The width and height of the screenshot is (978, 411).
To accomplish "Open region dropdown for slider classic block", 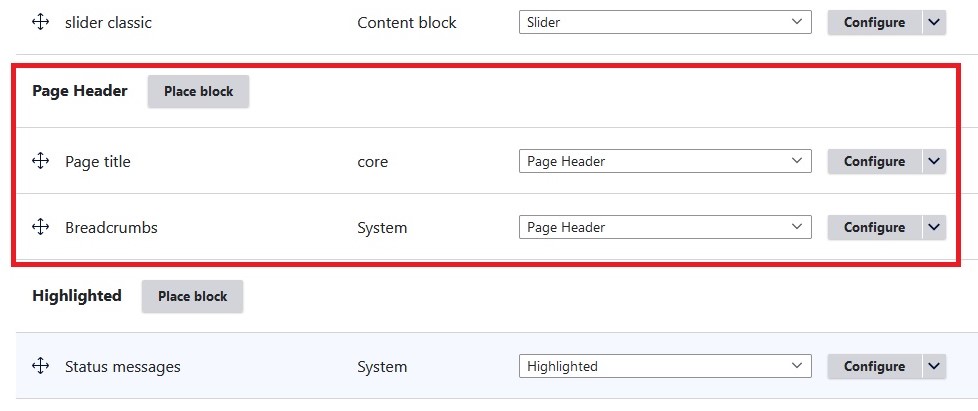I will tap(665, 22).
